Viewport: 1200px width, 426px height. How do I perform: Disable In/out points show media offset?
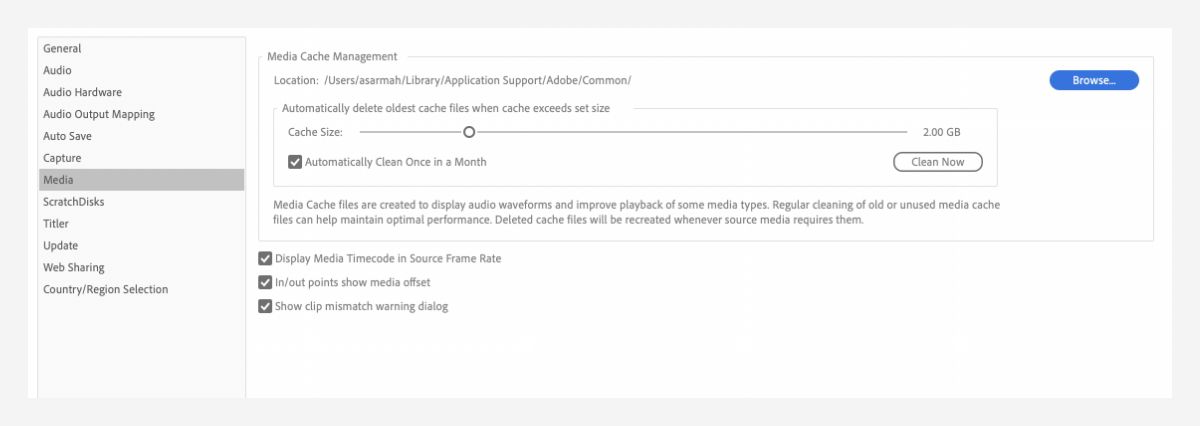[265, 283]
